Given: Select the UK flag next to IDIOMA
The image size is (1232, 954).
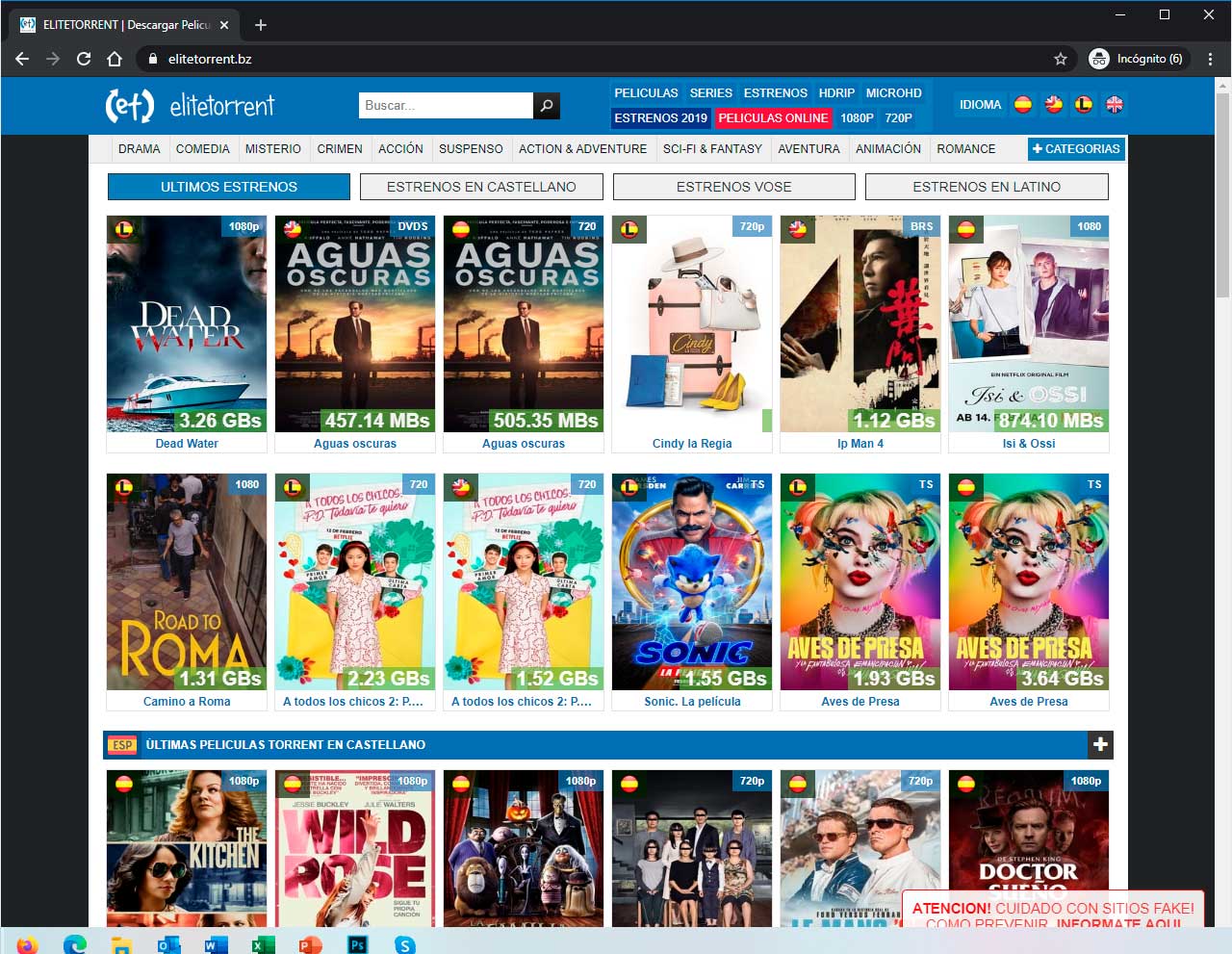Looking at the screenshot, I should (1115, 105).
